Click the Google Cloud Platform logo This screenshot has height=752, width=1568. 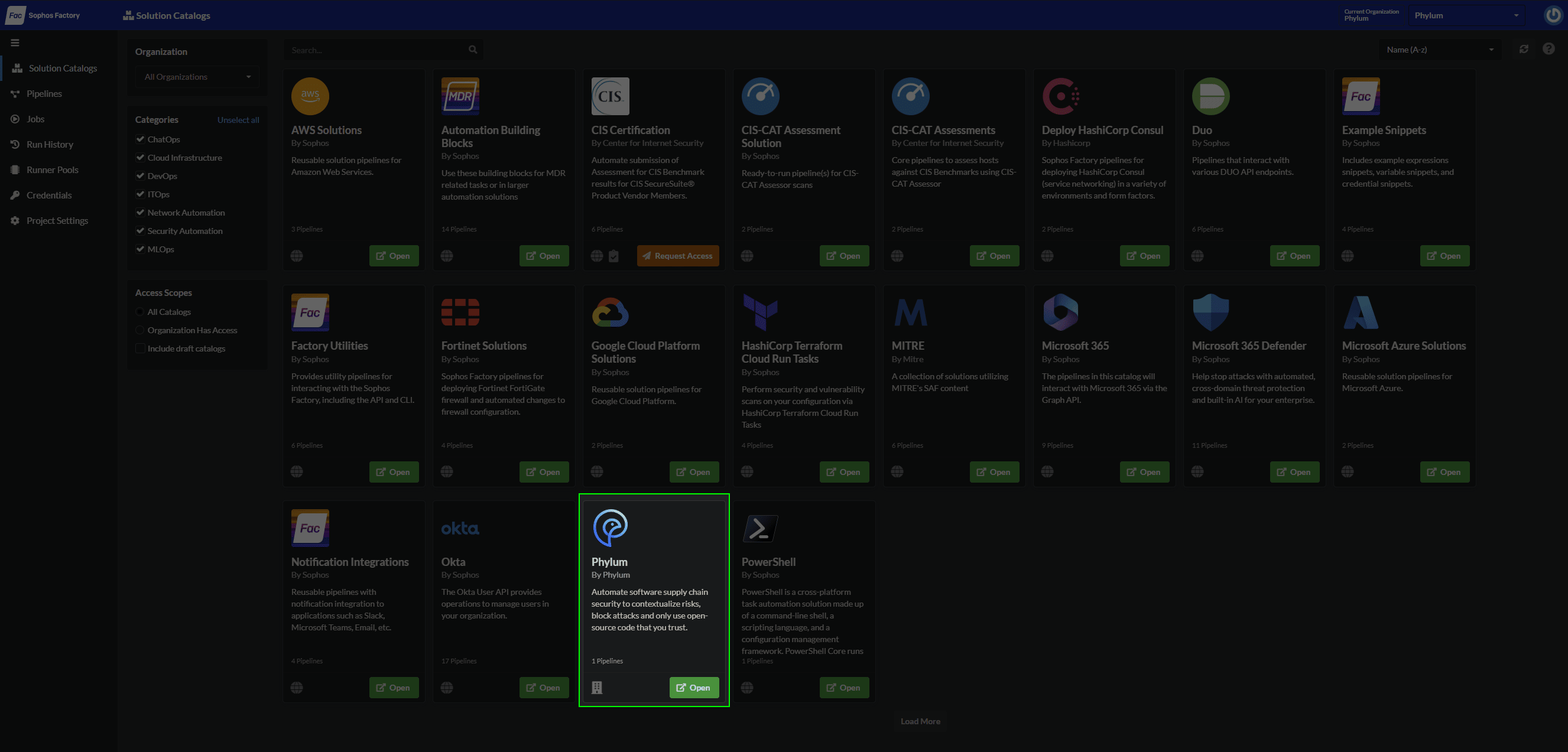pyautogui.click(x=610, y=312)
